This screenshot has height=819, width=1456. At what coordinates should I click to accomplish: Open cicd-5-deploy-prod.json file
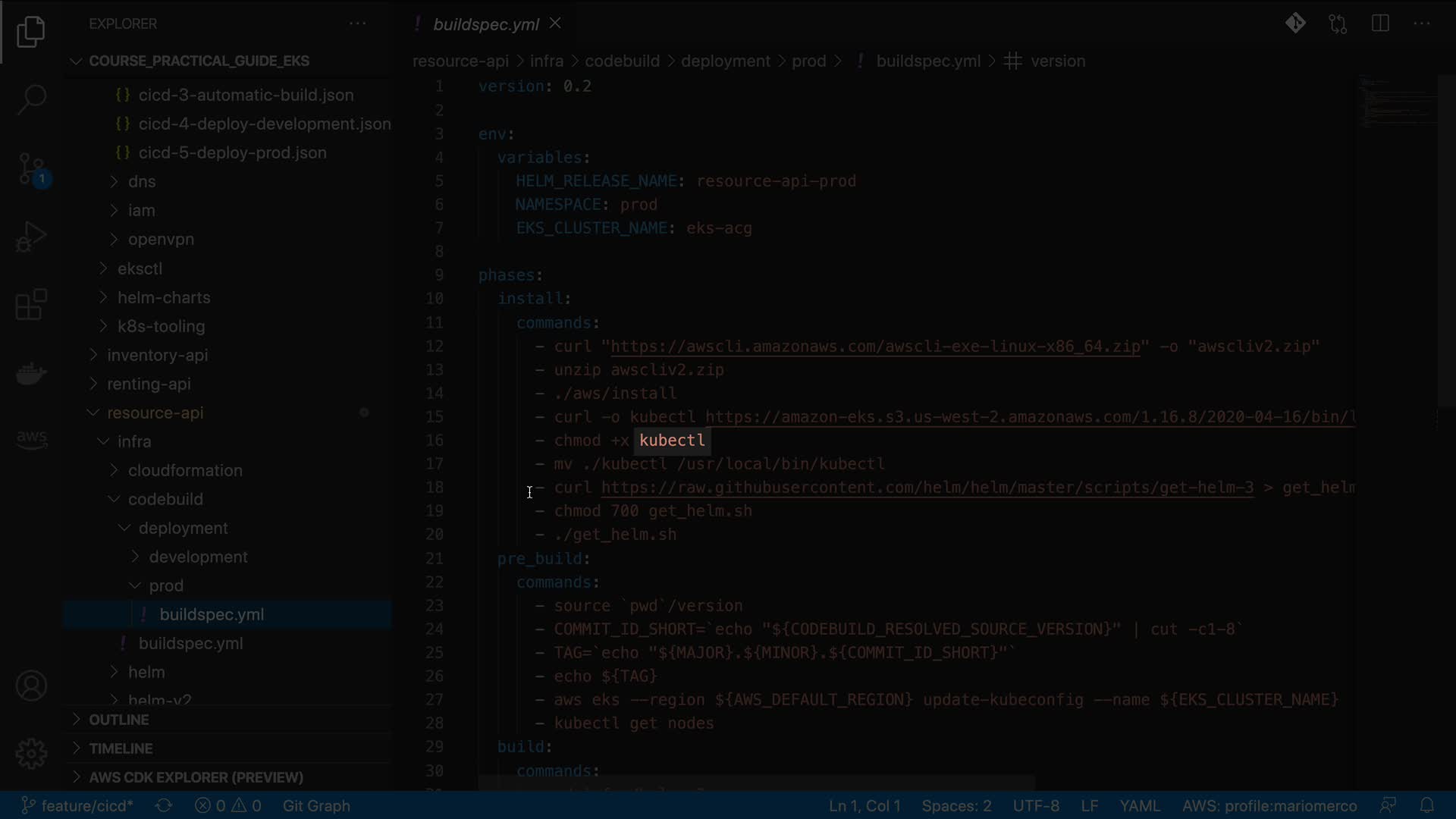coord(232,152)
